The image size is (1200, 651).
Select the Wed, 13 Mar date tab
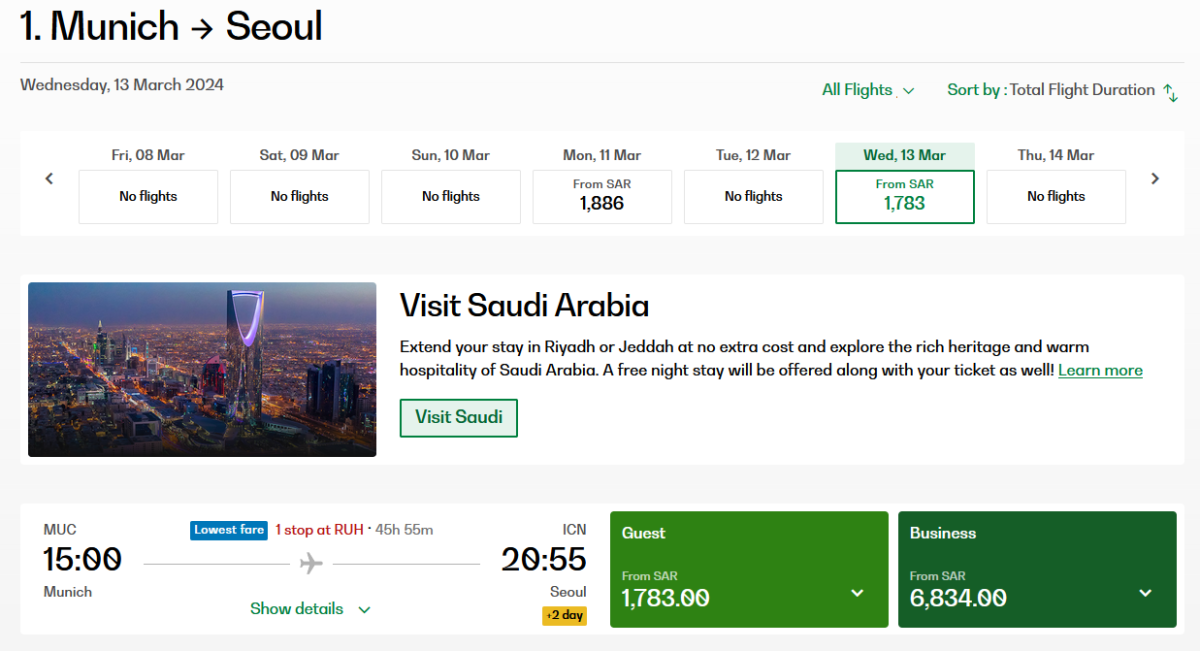[x=904, y=196]
